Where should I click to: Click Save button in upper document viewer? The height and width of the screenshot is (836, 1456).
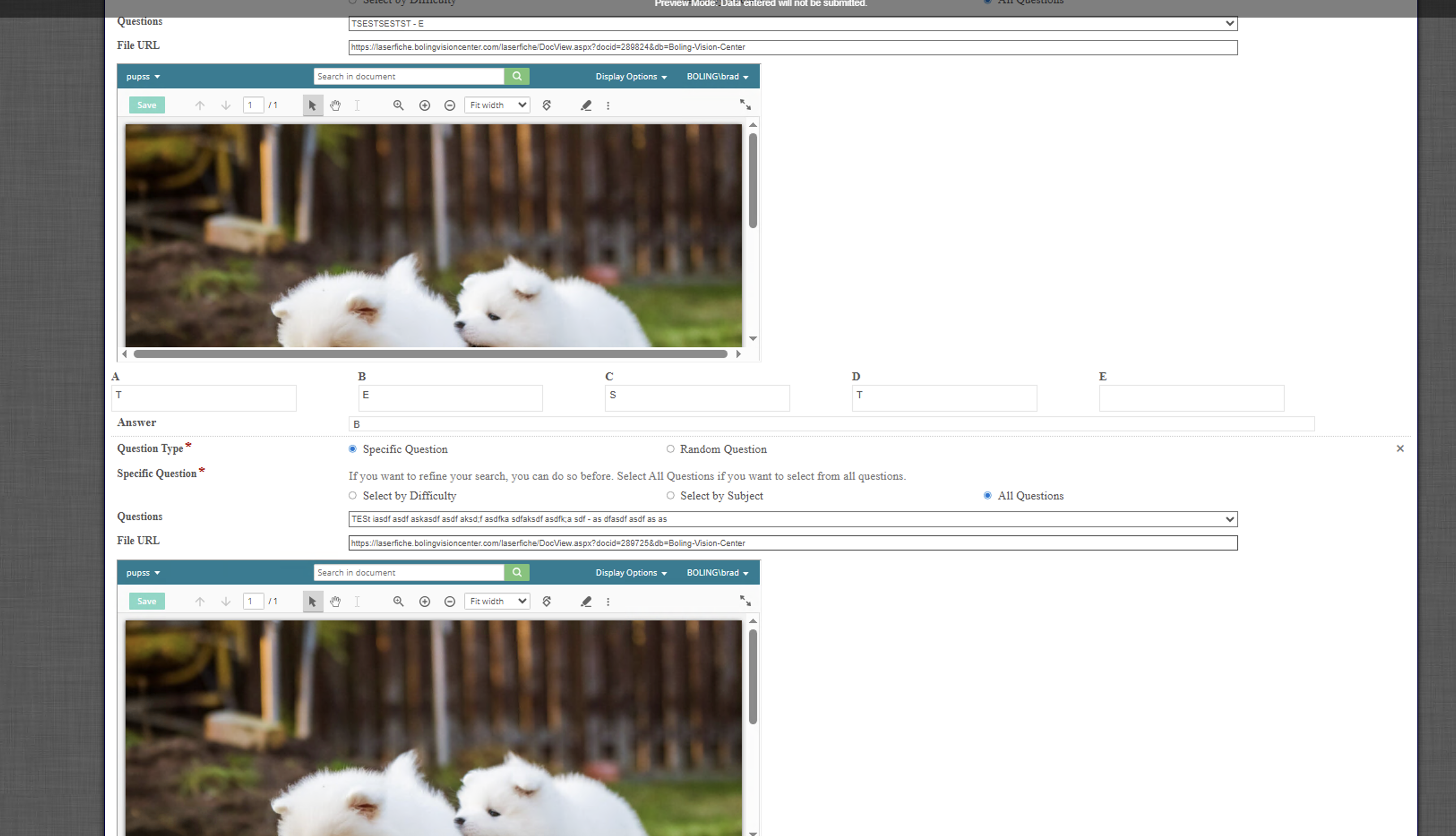coord(147,105)
